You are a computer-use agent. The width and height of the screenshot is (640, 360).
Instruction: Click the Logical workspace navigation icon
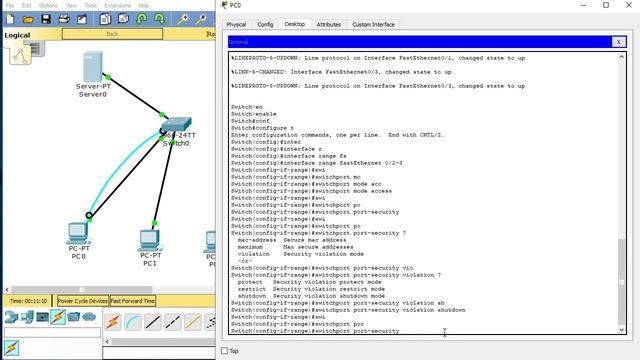[20, 56]
